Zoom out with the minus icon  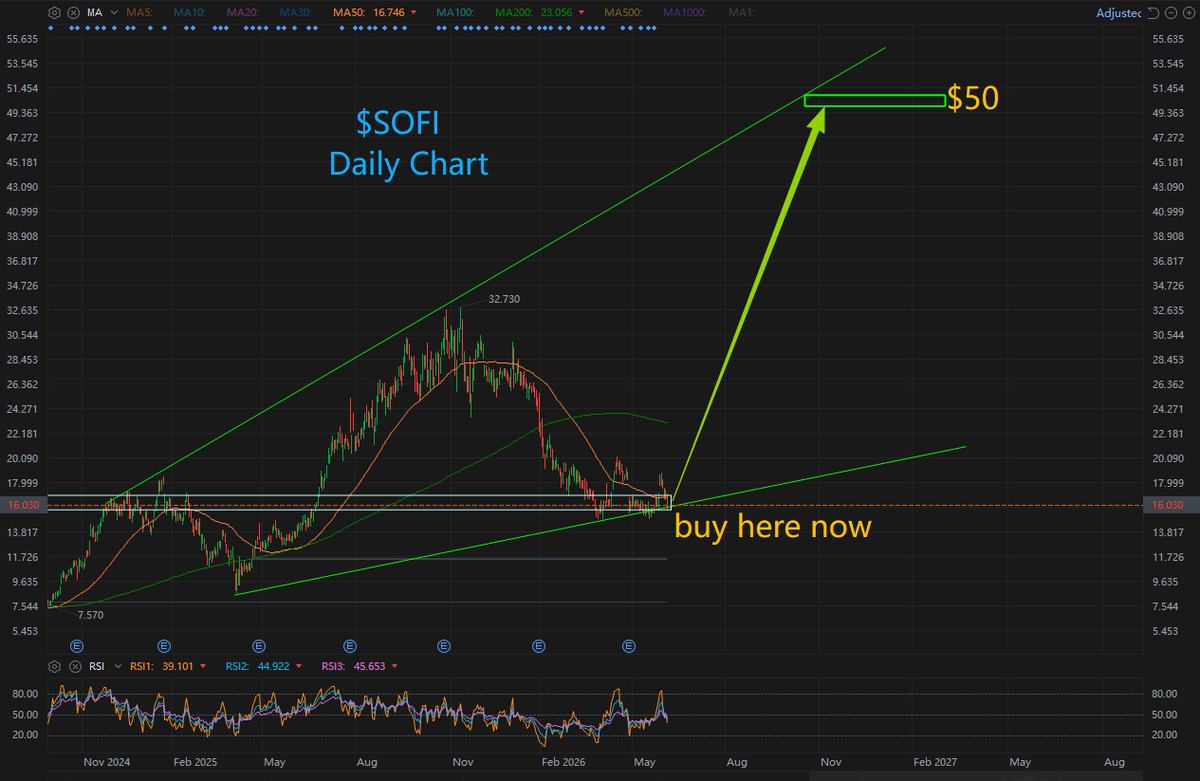[1171, 13]
